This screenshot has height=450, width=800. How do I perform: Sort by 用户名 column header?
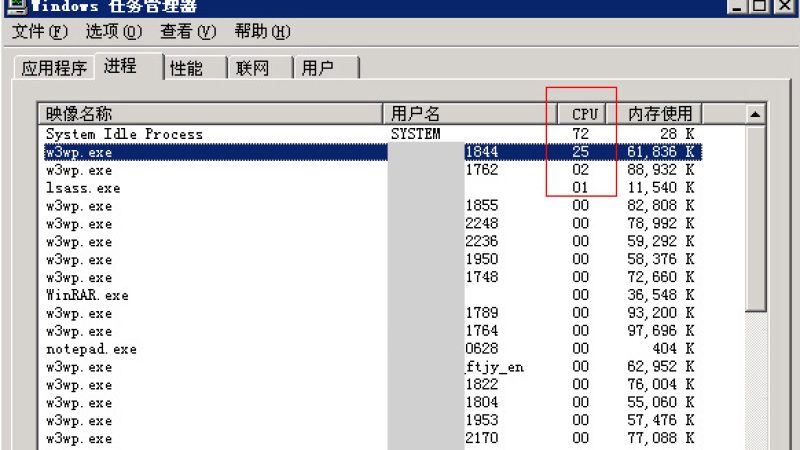pyautogui.click(x=469, y=113)
